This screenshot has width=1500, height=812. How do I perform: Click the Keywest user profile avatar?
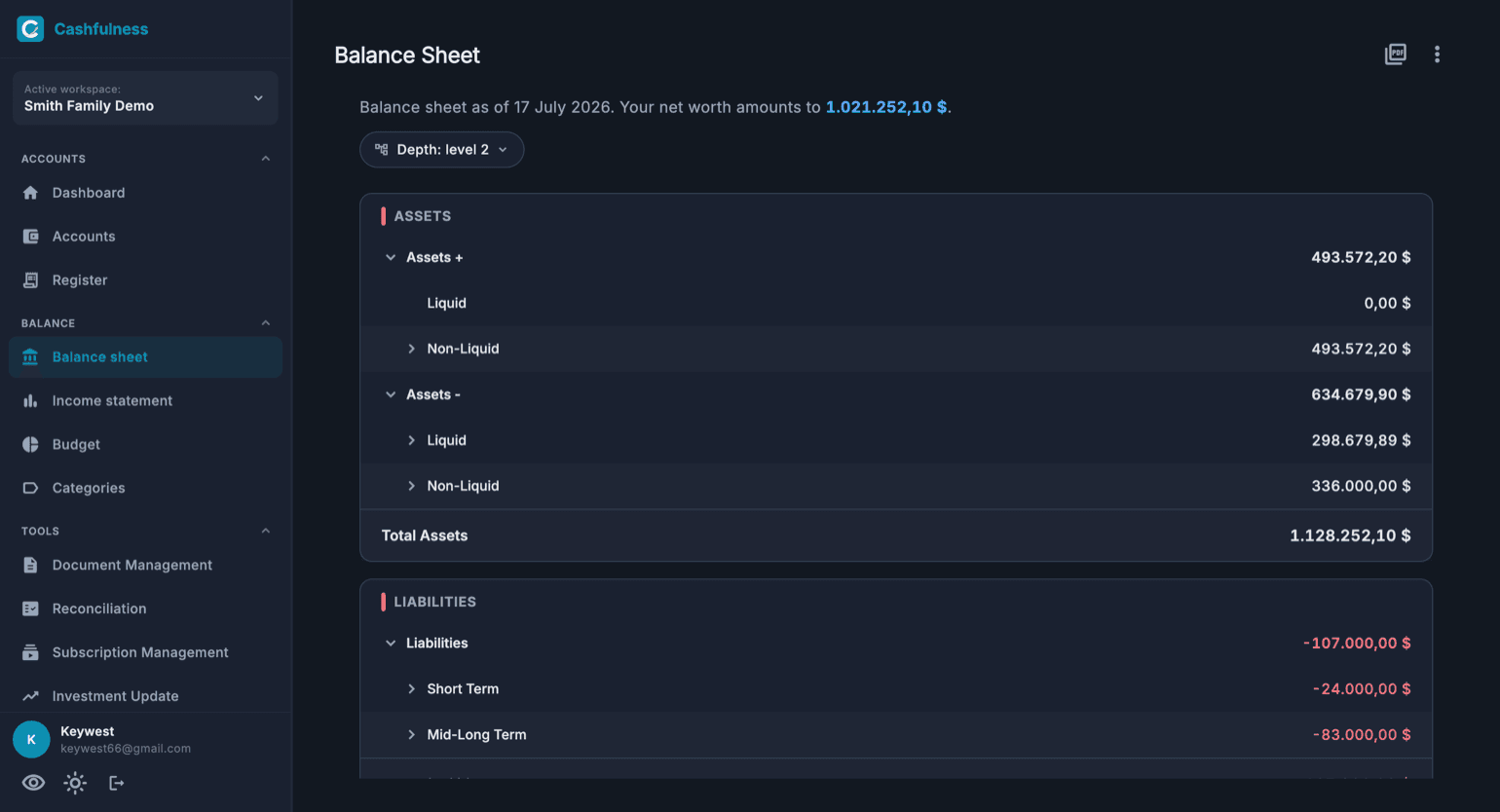[31, 740]
